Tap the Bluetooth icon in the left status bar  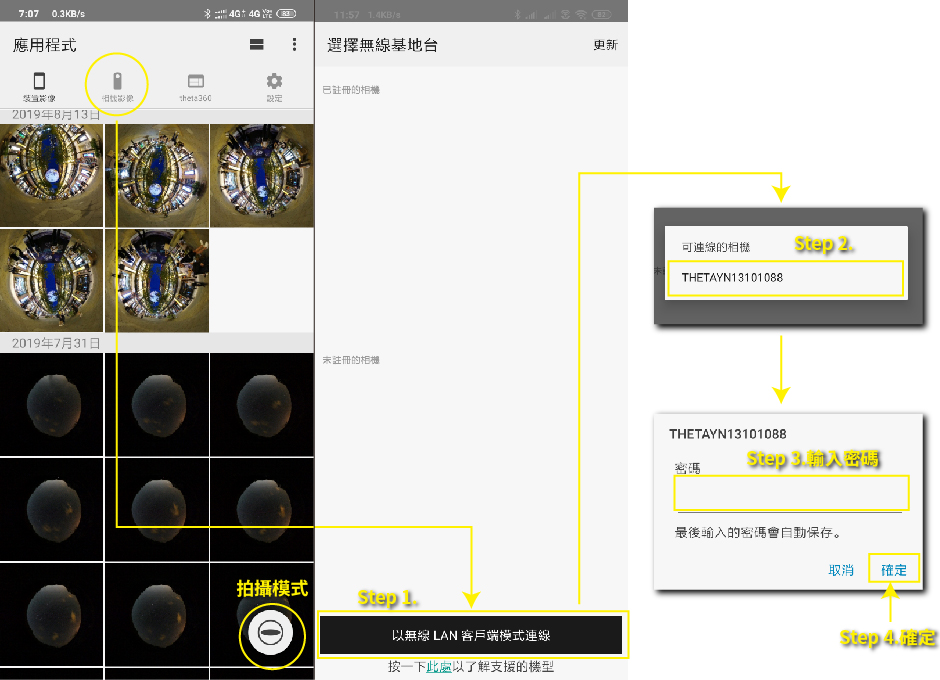point(206,14)
